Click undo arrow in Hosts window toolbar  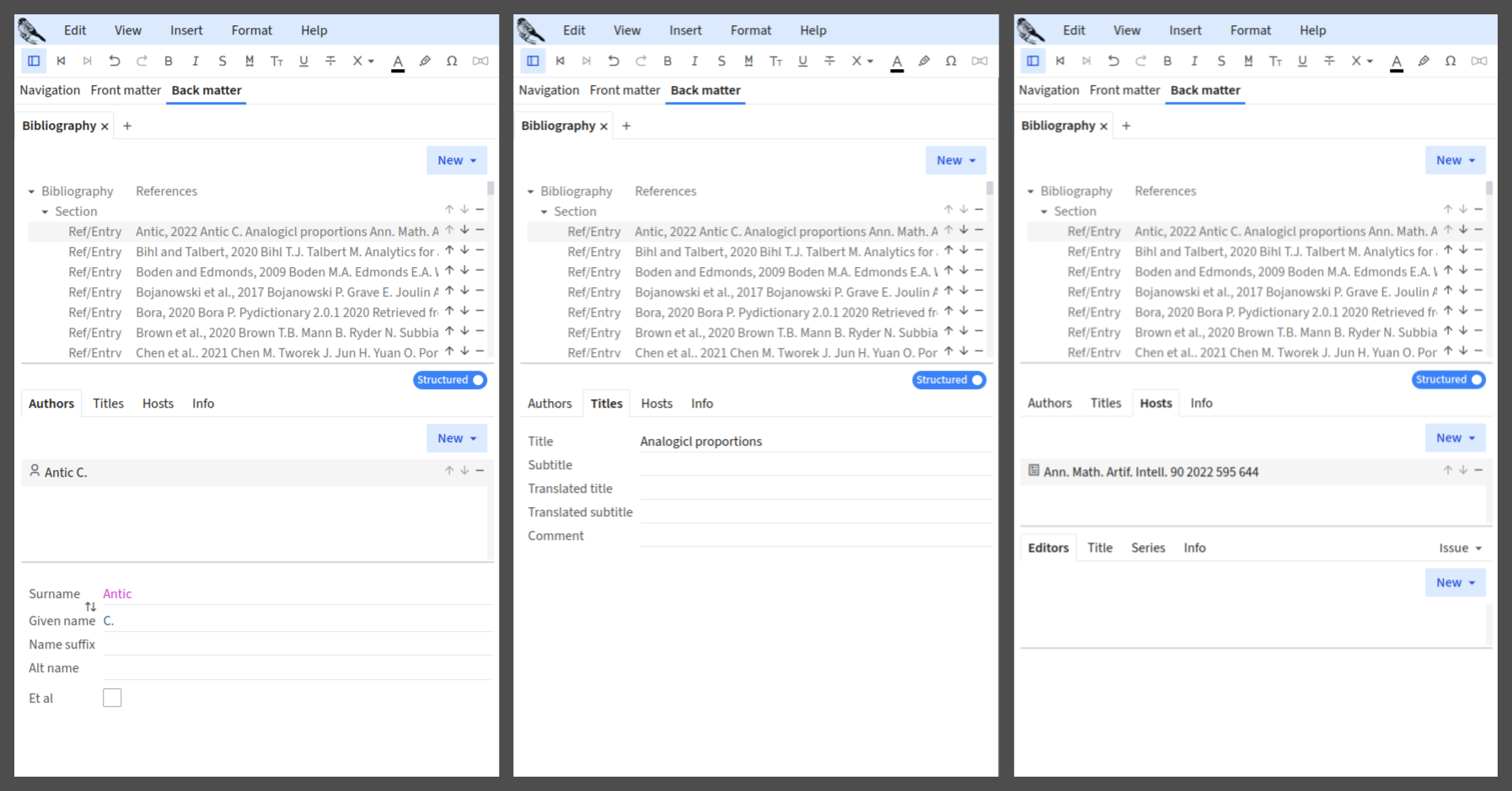click(1113, 61)
